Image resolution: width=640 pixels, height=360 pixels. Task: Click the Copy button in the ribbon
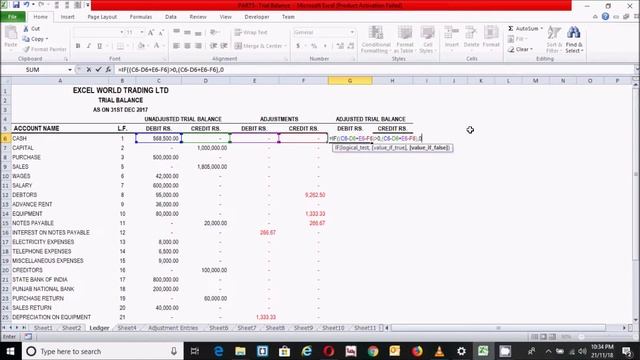(35, 39)
